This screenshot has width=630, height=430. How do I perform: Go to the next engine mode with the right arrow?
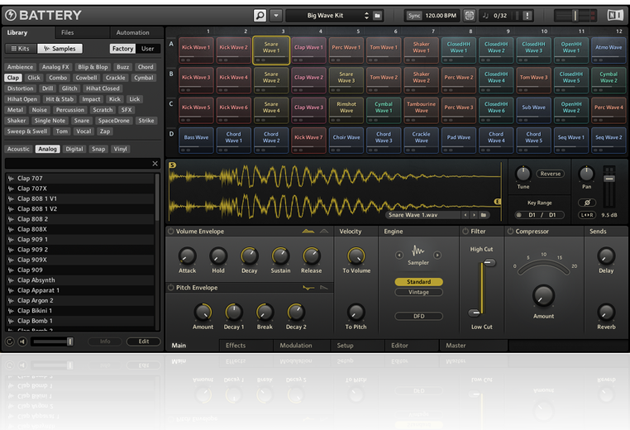(x=437, y=255)
